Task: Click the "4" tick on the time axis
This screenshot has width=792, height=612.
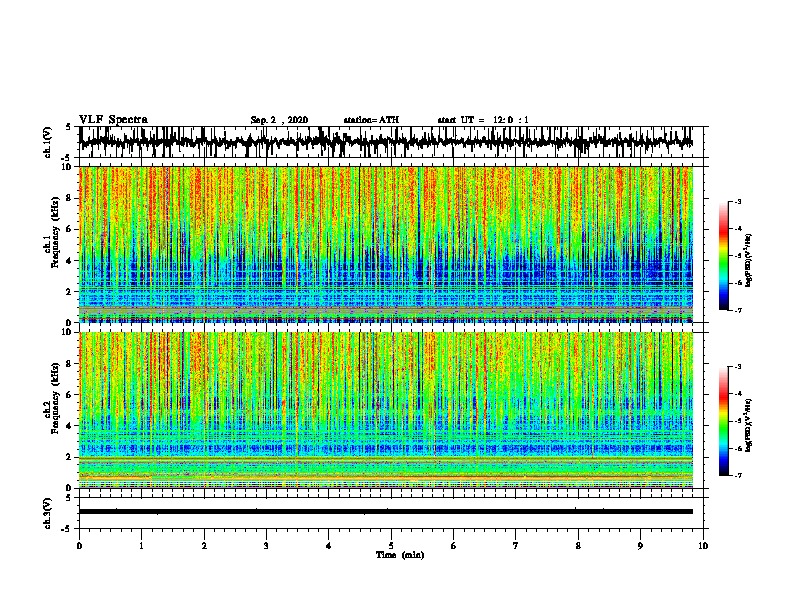Action: (x=329, y=546)
